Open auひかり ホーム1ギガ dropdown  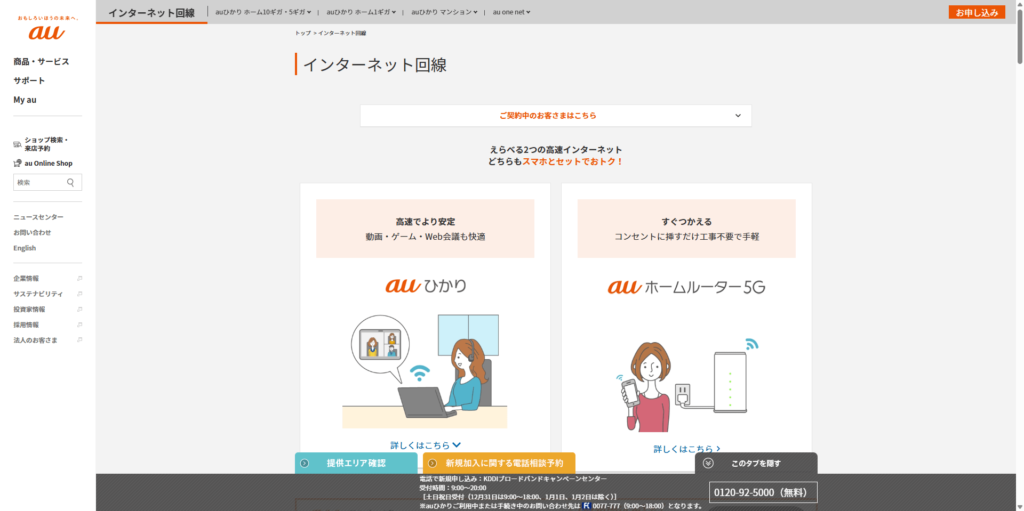tap(361, 12)
